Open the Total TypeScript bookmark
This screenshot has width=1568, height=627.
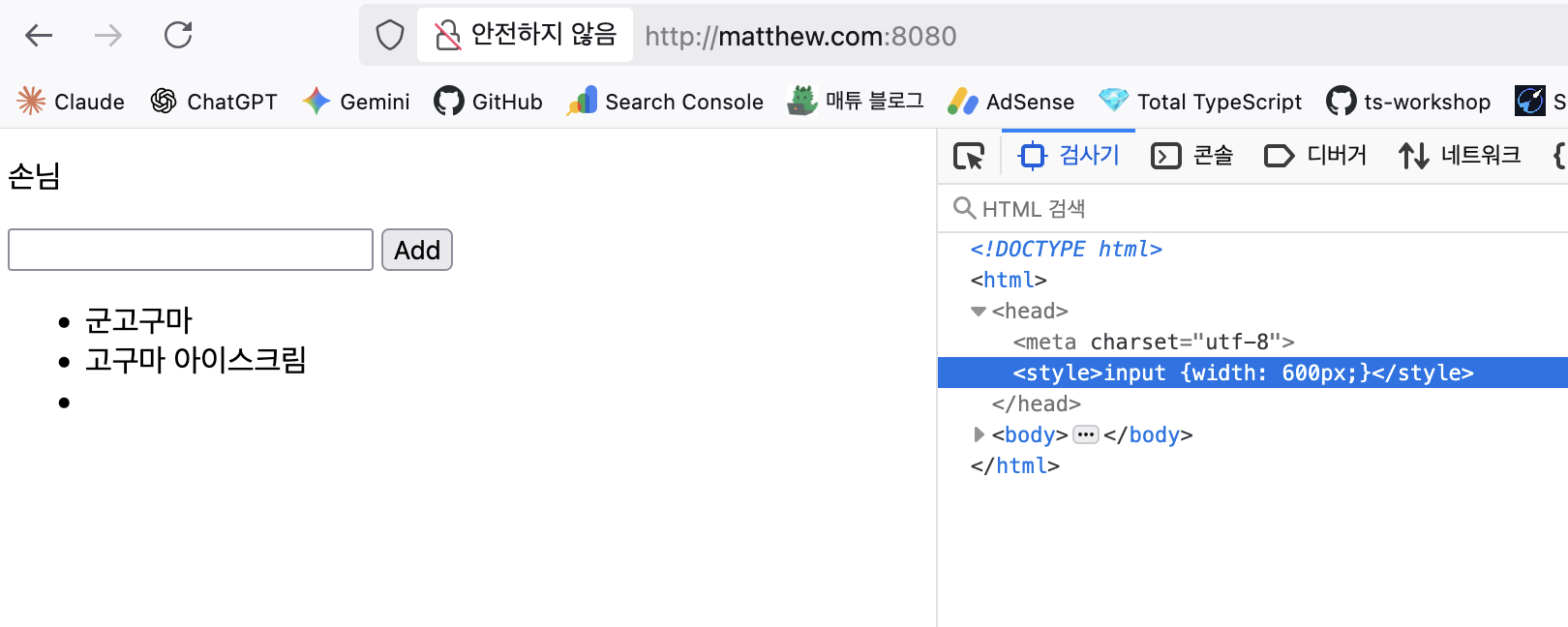coord(1200,102)
